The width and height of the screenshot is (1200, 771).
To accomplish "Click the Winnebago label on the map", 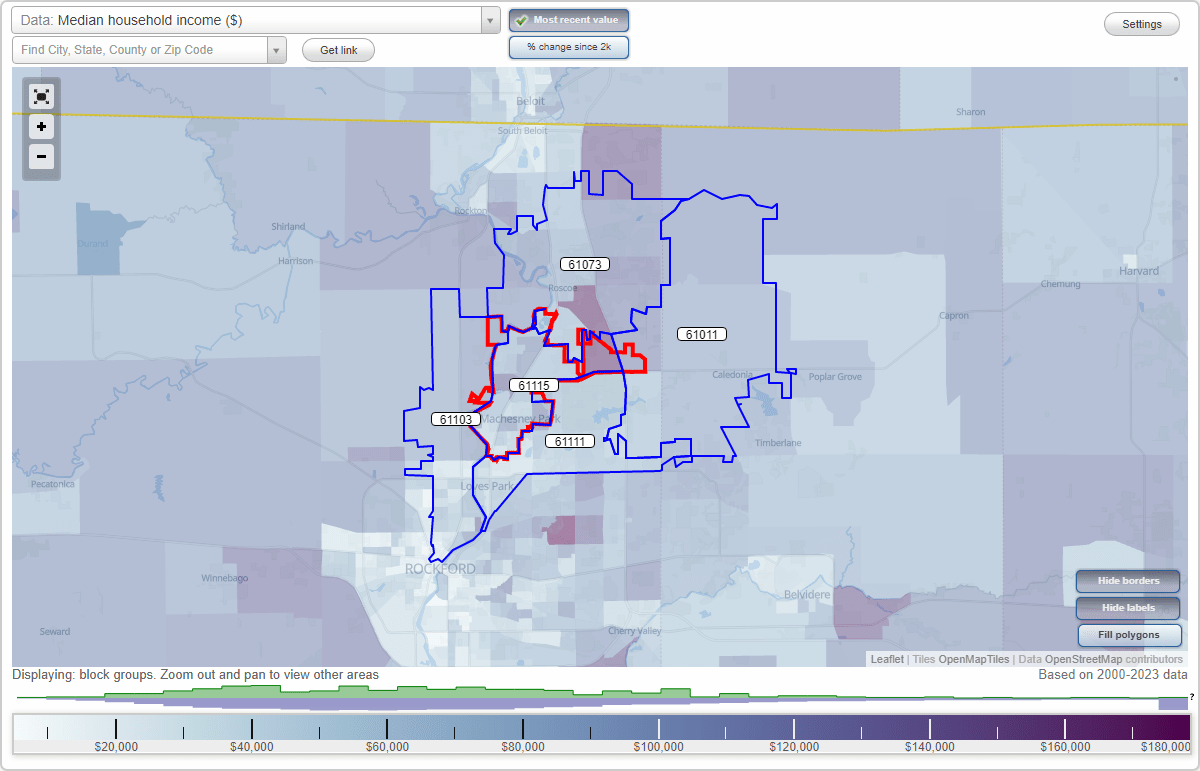I will (224, 578).
